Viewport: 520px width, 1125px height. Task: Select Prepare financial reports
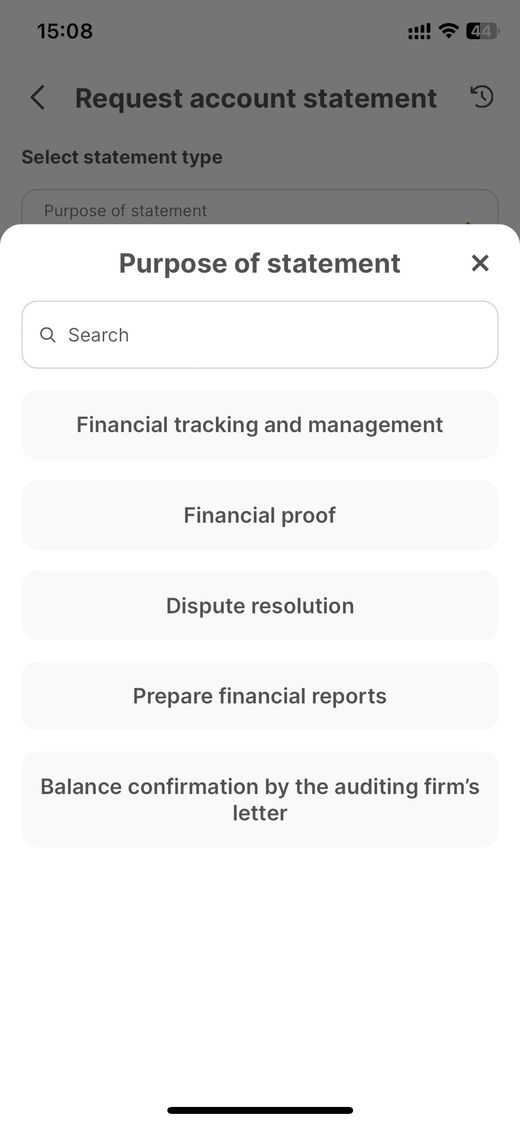260,696
